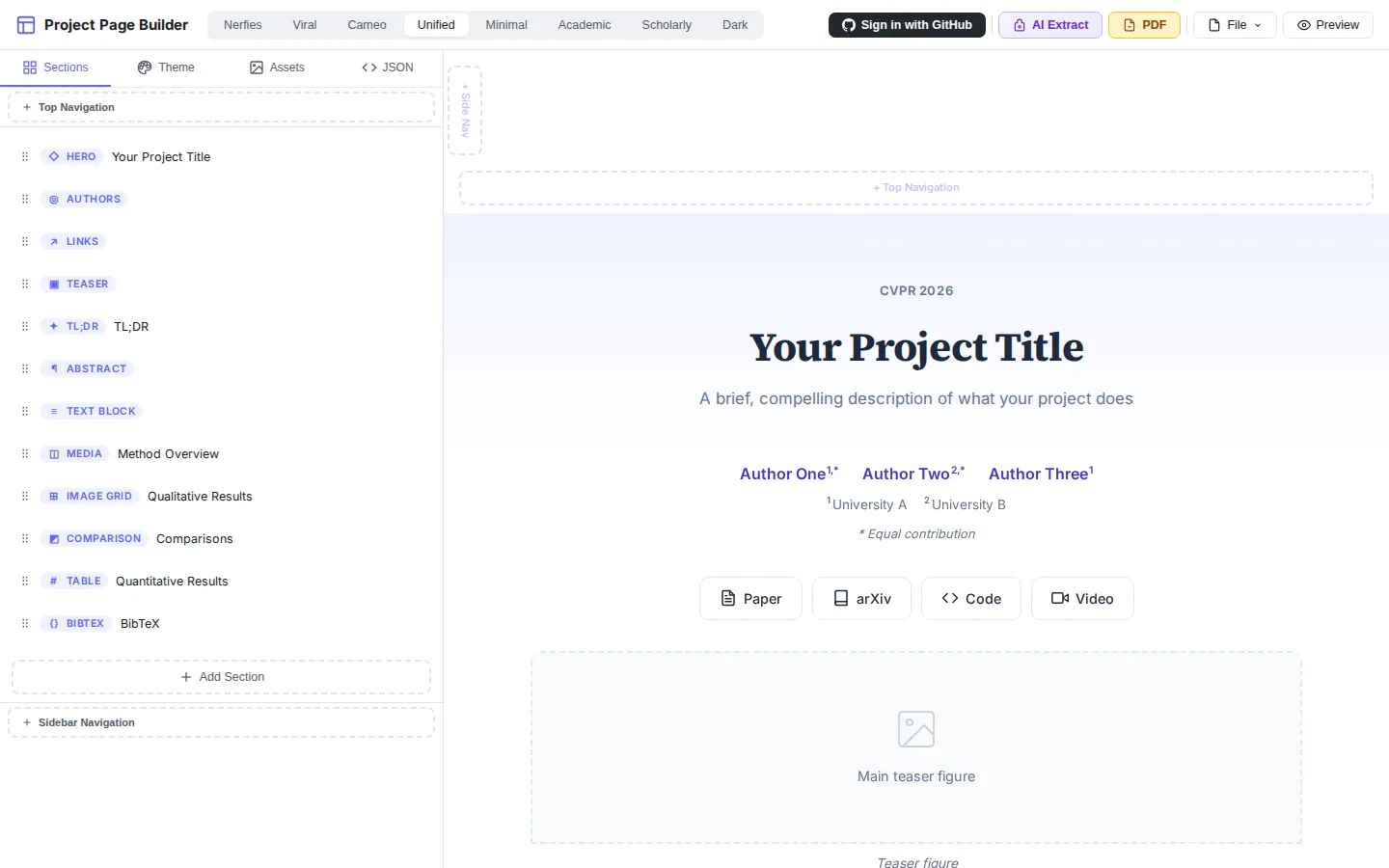This screenshot has height=868, width=1389.
Task: Sign in with GitHub
Action: [907, 25]
